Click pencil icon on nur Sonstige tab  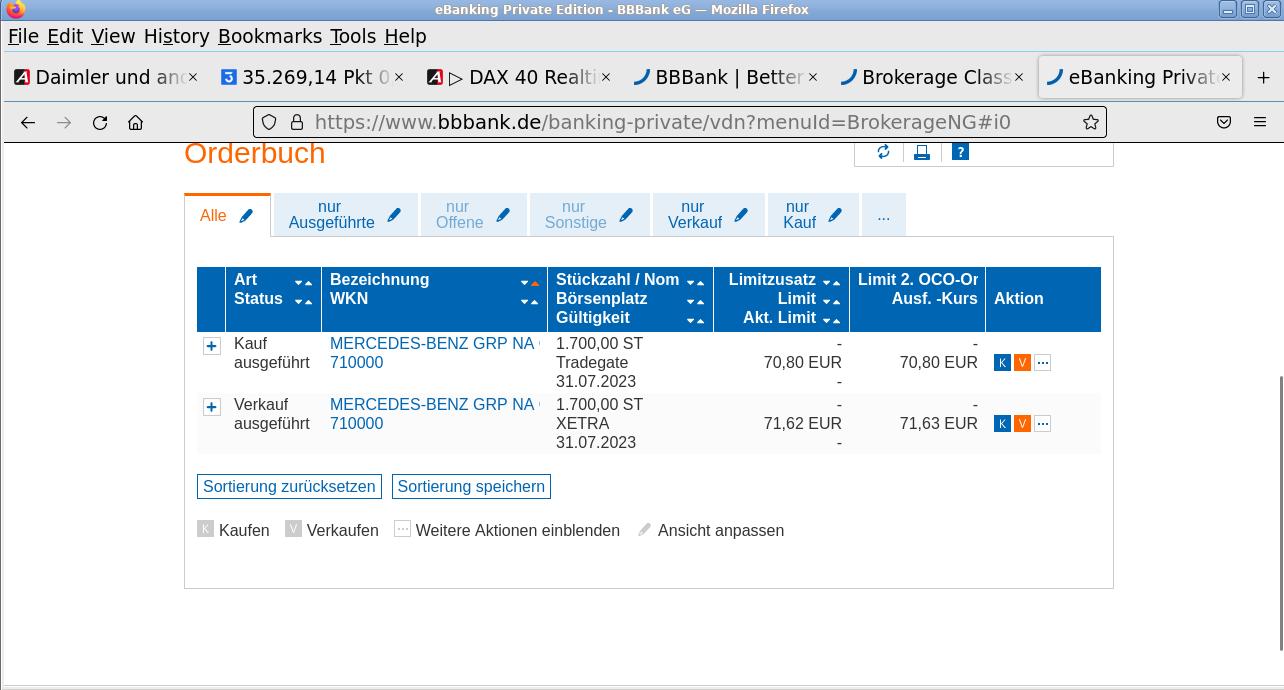[626, 215]
